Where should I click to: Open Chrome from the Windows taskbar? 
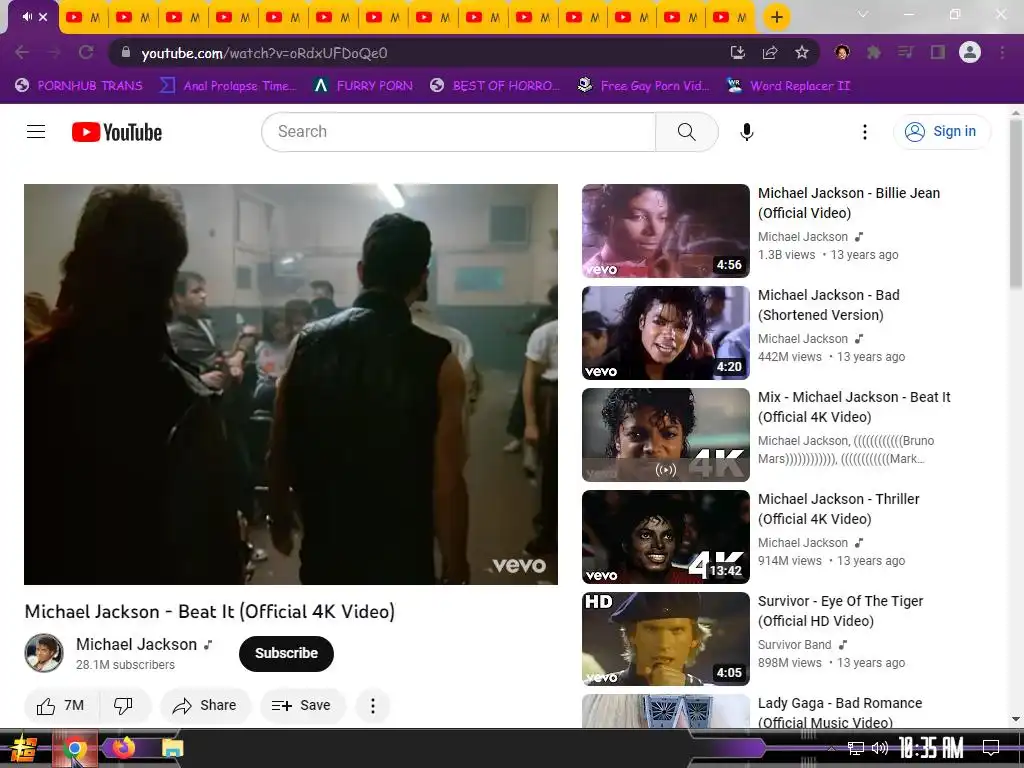tap(74, 749)
